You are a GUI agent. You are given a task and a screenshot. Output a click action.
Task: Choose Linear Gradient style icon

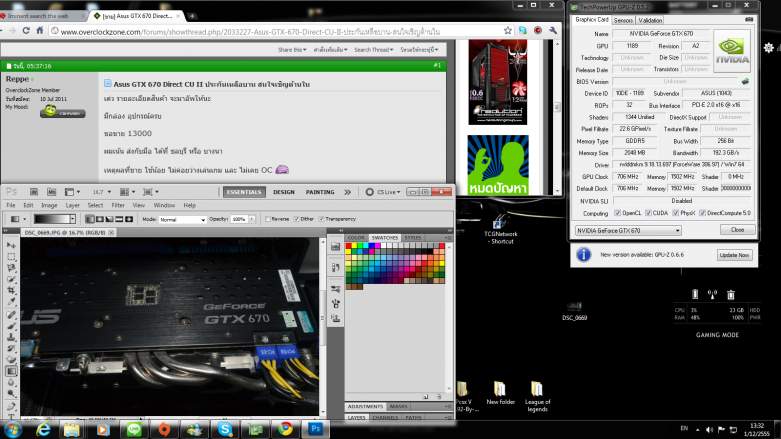point(90,219)
